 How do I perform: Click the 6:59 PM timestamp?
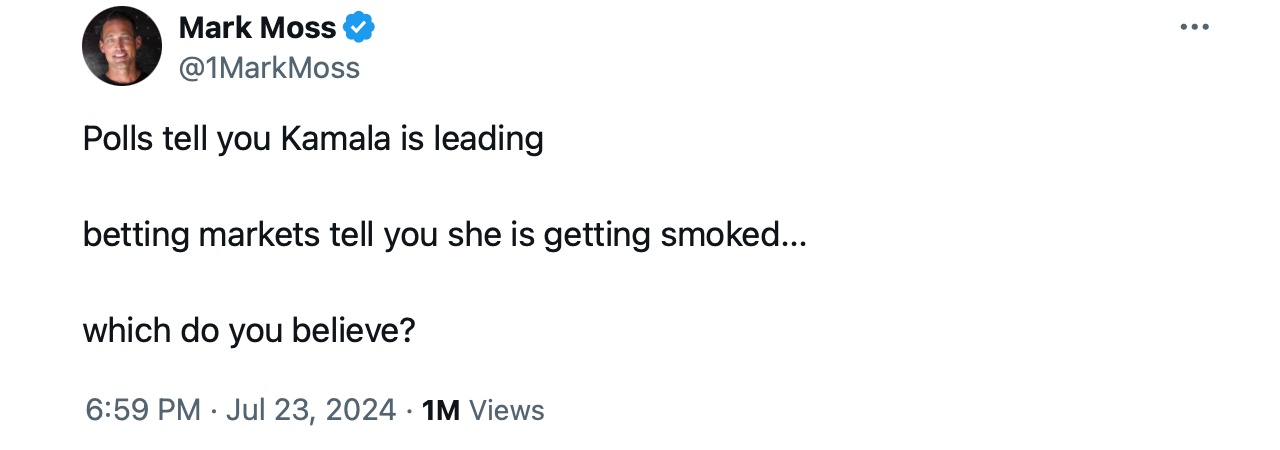(x=143, y=410)
